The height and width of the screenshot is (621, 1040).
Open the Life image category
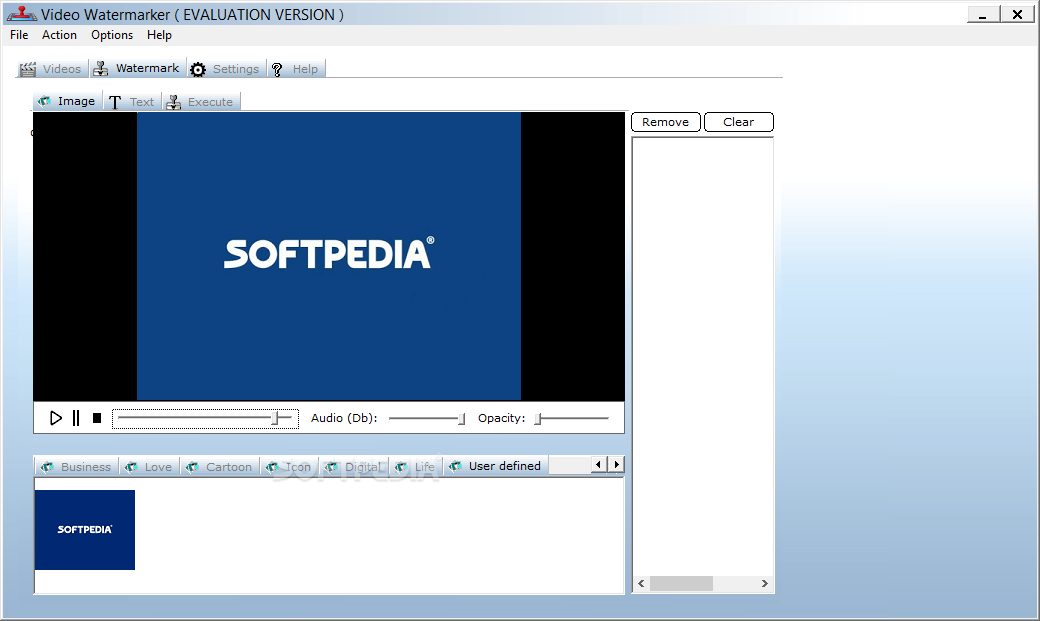click(415, 467)
